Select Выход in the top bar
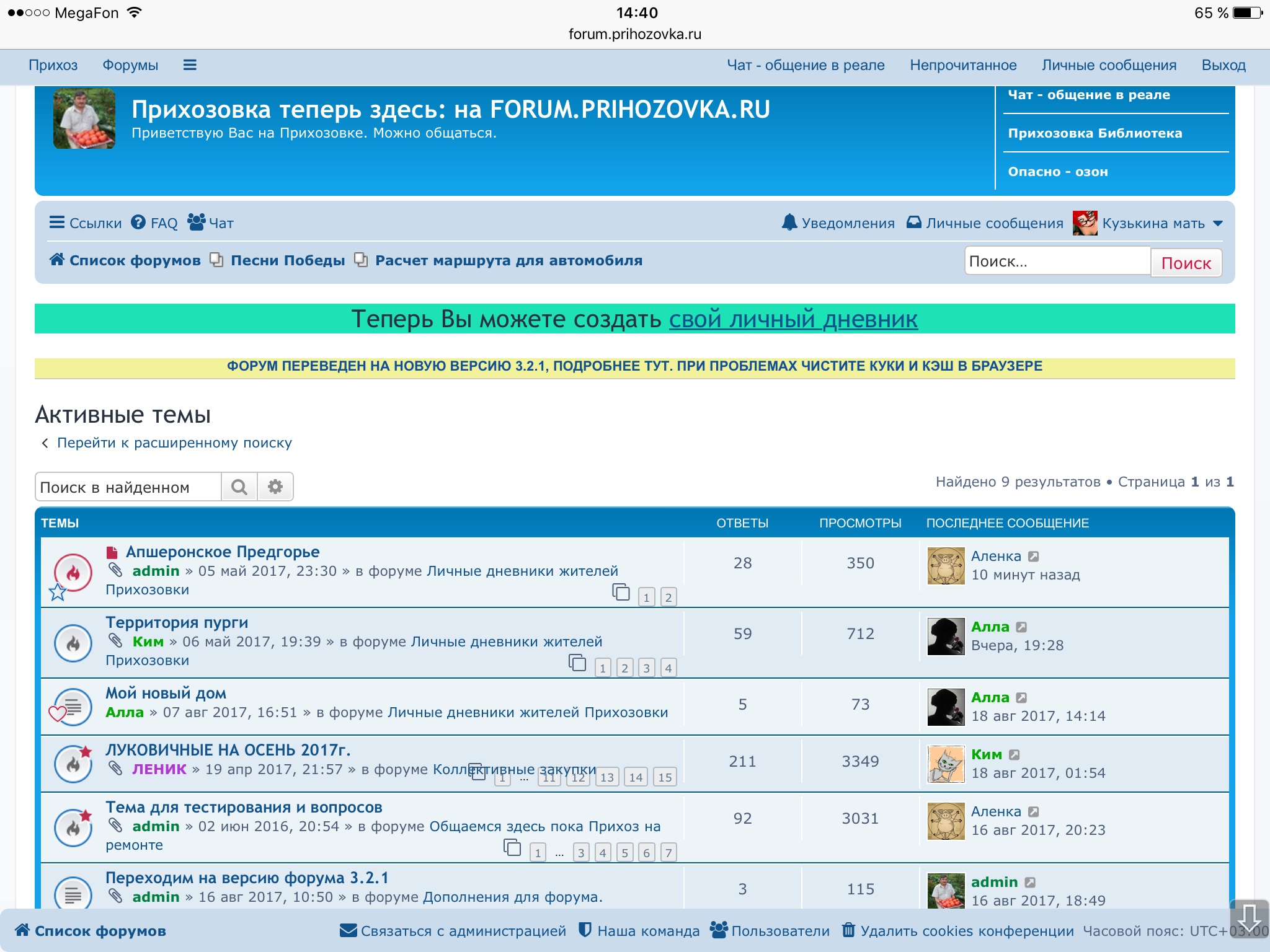 coord(1223,65)
